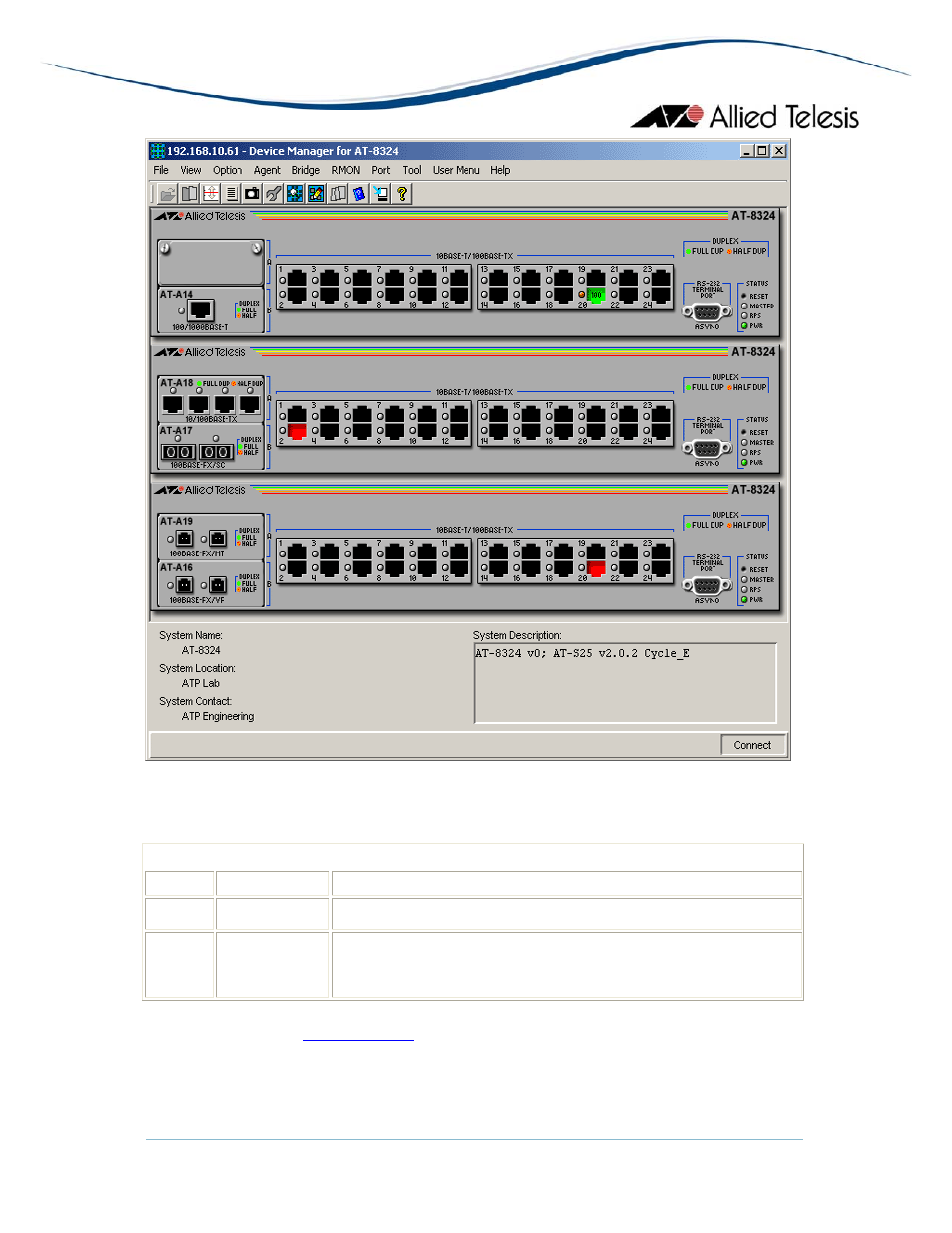952x1233 pixels.
Task: Click the ATP Engineering system contact value
Action: tap(218, 716)
